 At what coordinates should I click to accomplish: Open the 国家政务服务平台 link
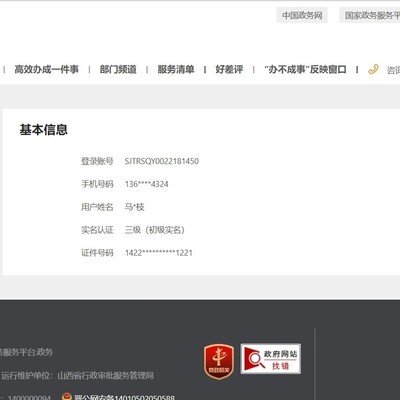370,15
